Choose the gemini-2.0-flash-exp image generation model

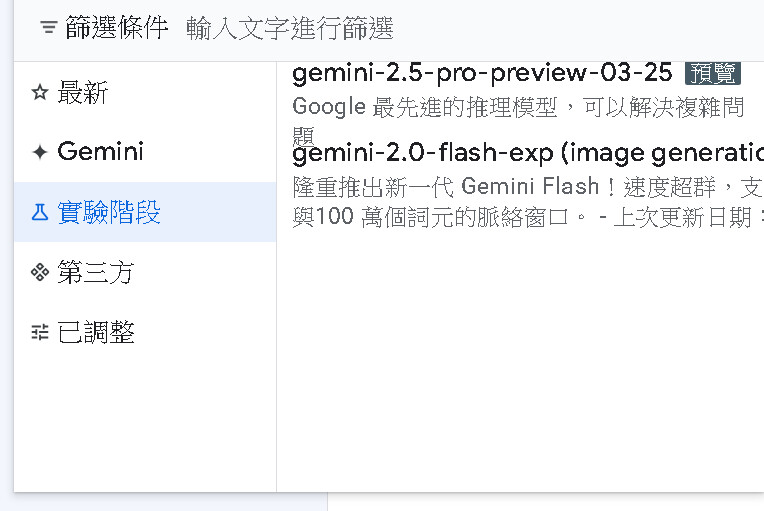(527, 153)
